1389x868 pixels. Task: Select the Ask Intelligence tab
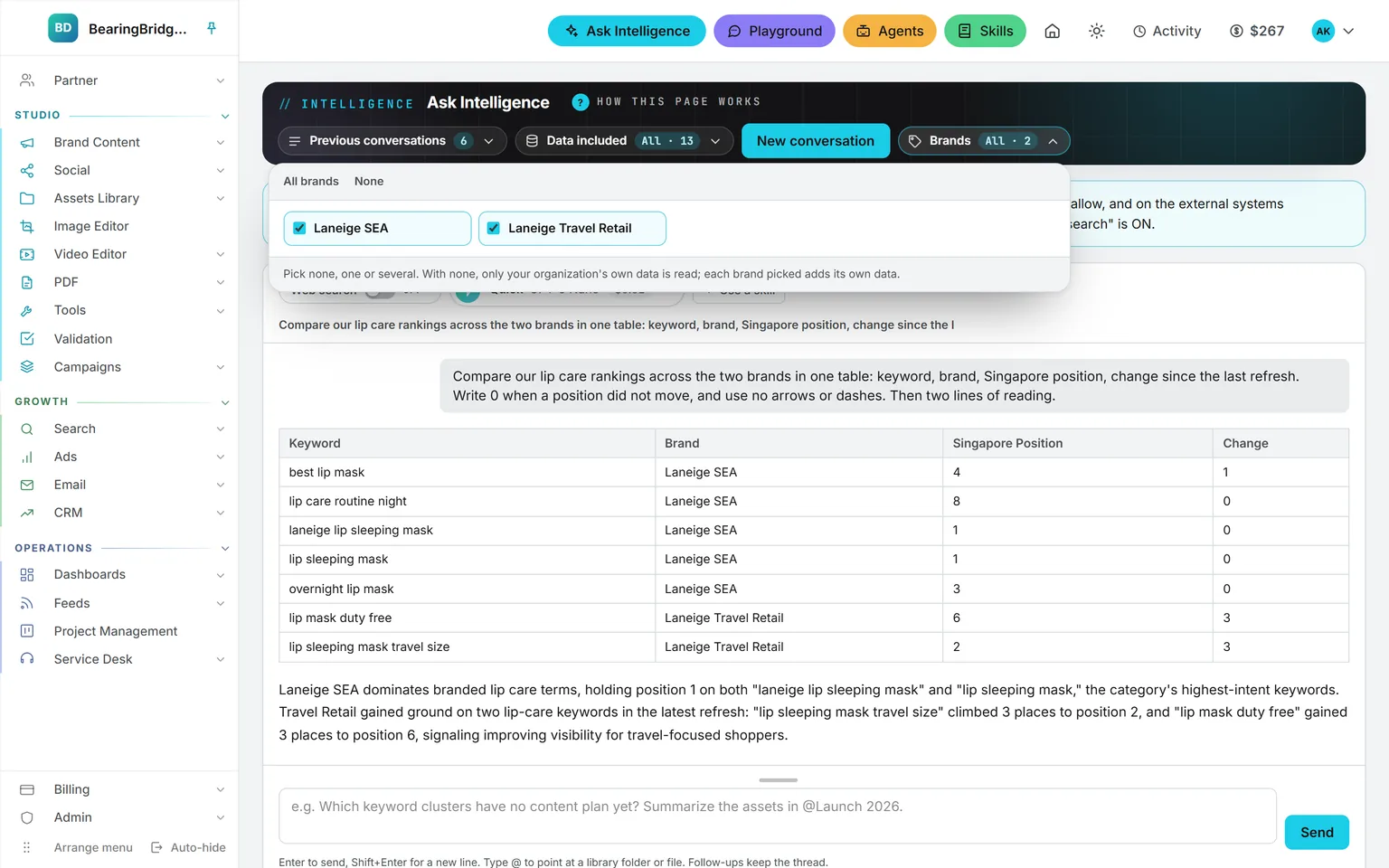(627, 31)
